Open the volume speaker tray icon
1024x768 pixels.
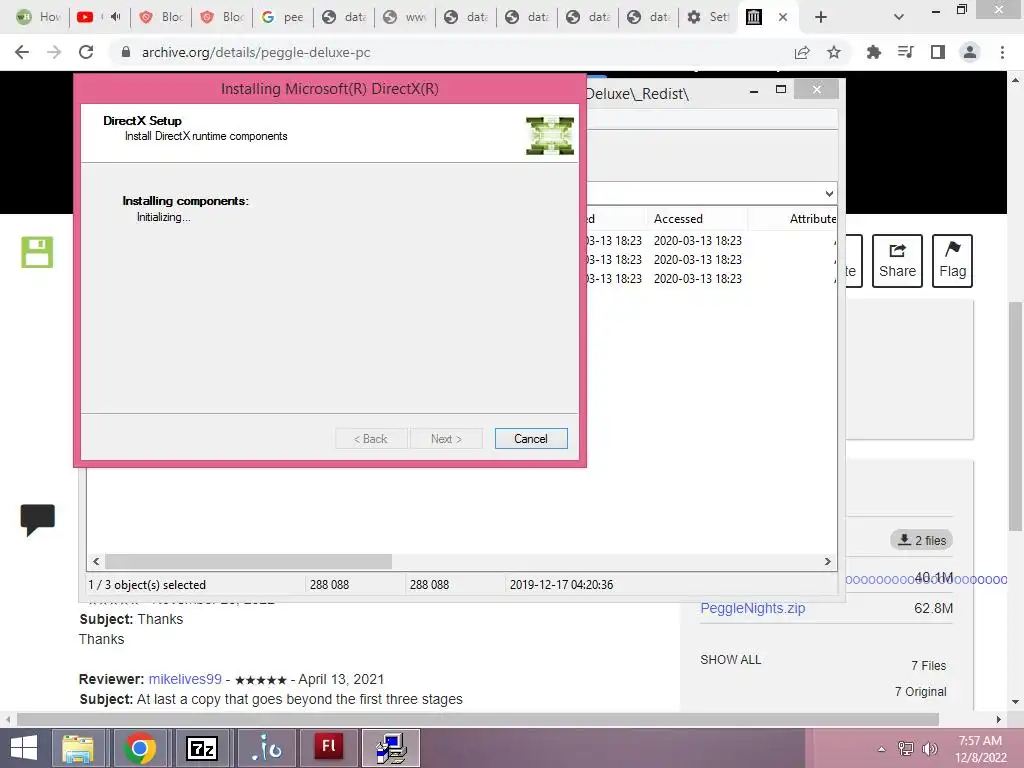pyautogui.click(x=930, y=748)
